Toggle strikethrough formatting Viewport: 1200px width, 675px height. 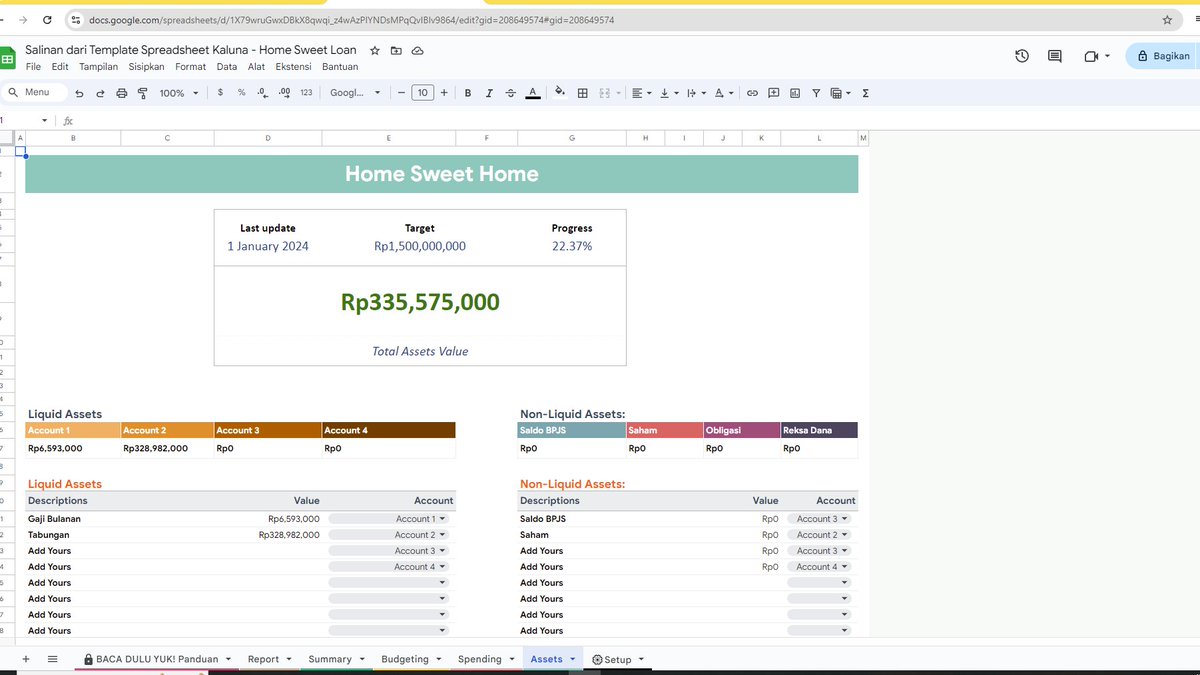click(511, 93)
